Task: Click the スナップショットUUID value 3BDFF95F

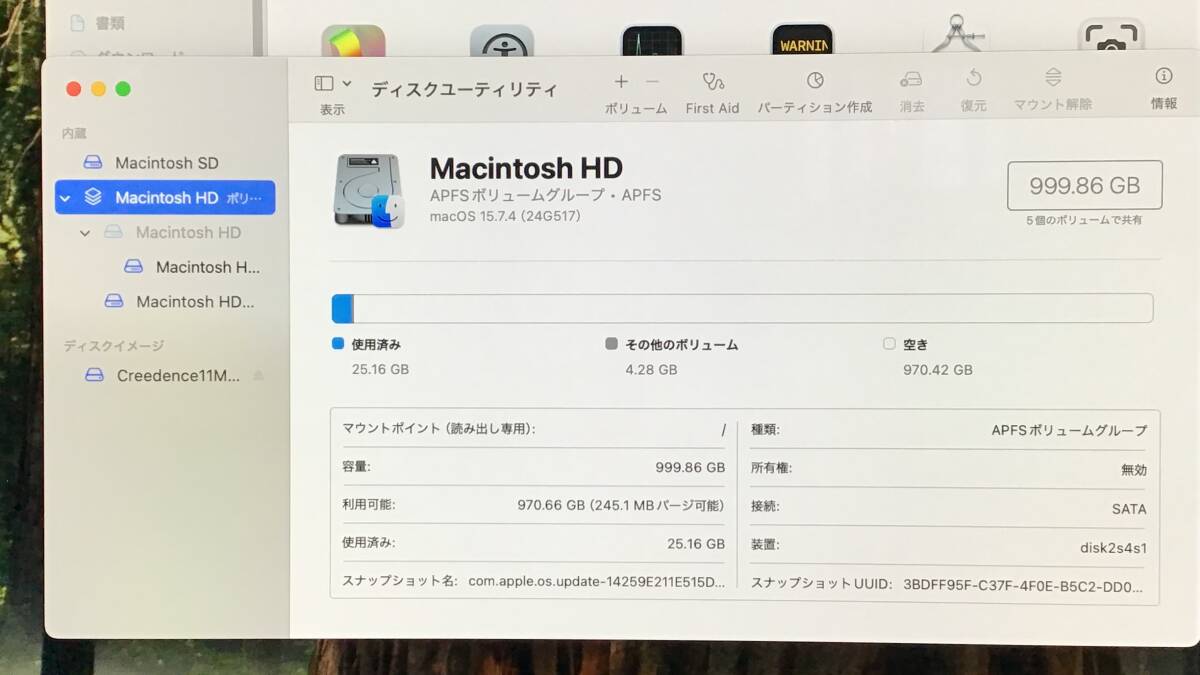Action: [x=1025, y=585]
